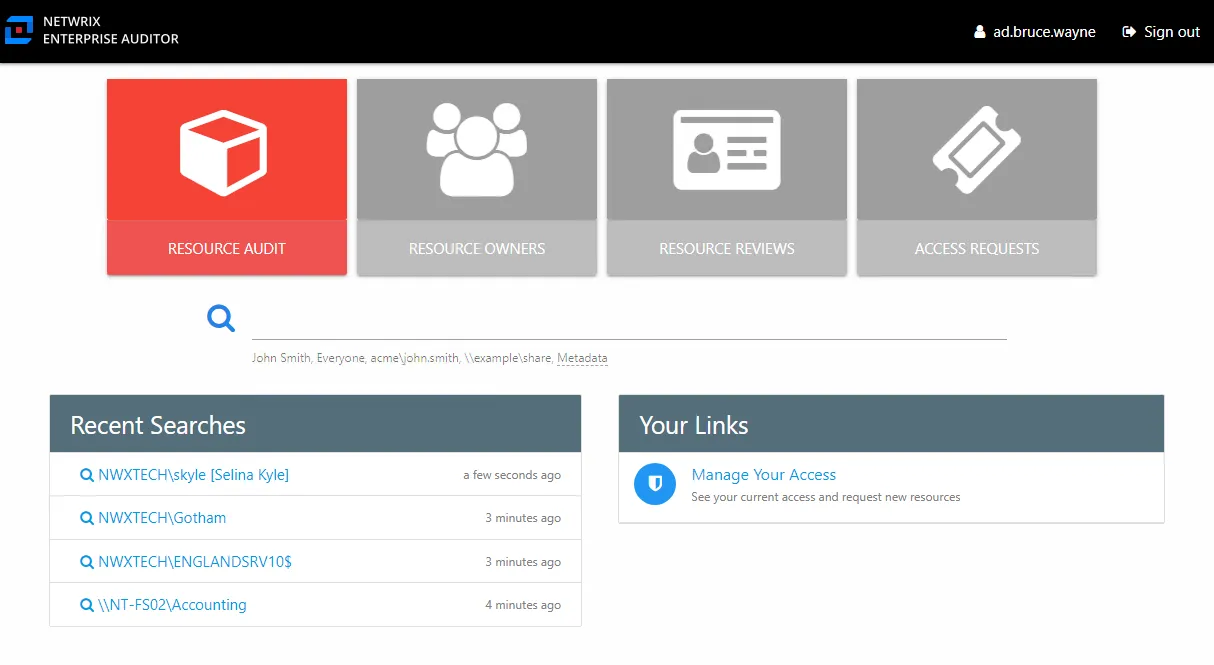Click 'a few seconds ago' timestamp
The height and width of the screenshot is (665, 1214).
pos(512,476)
